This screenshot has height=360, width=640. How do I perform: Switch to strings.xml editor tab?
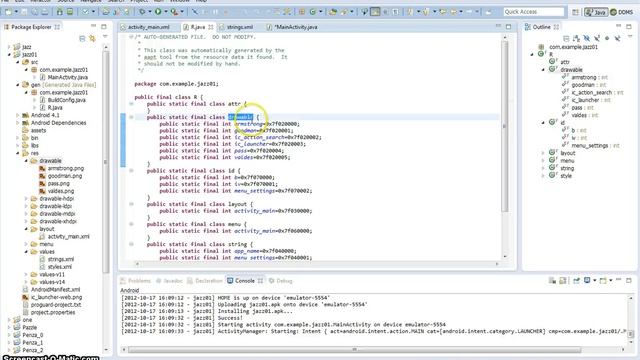click(240, 27)
